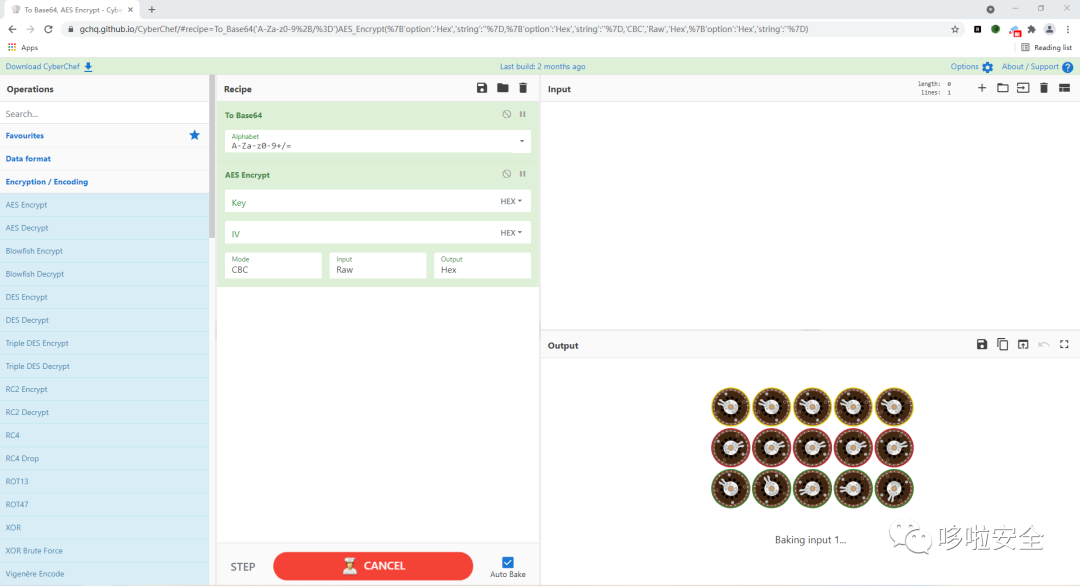
Task: Click the Download CyberChef link
Action: [43, 67]
